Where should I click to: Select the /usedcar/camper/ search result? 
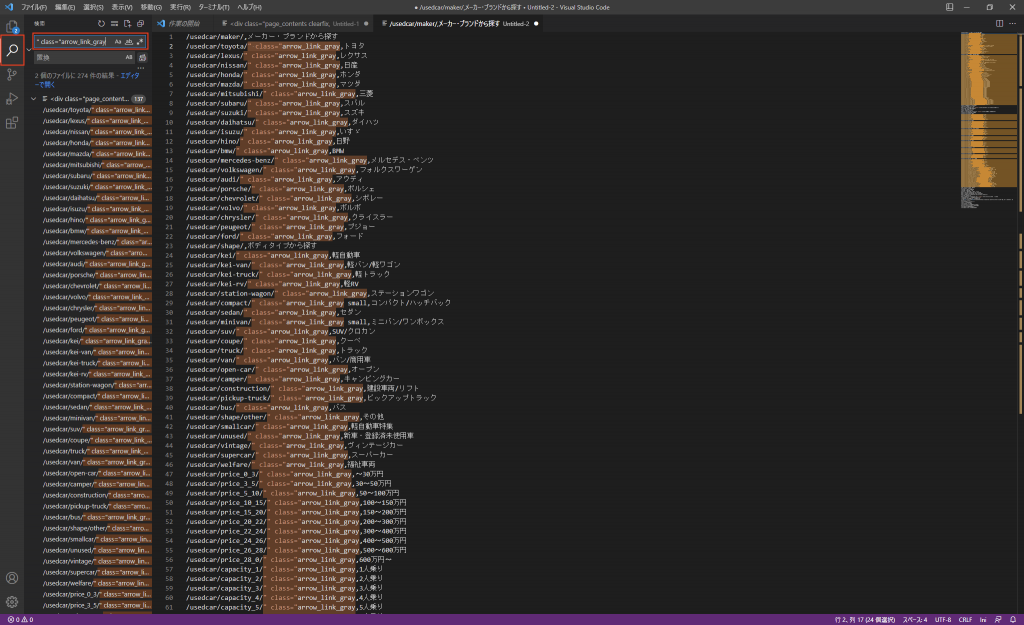click(97, 484)
